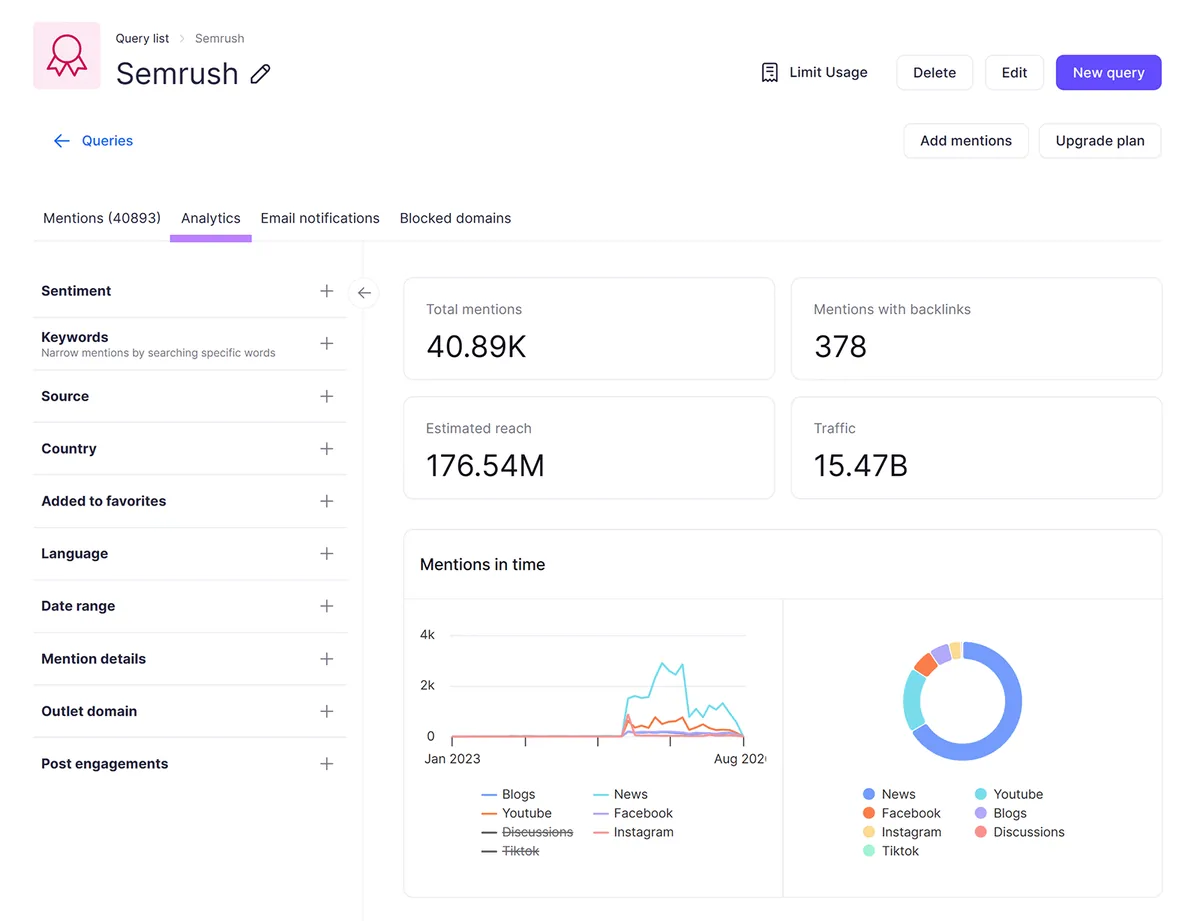This screenshot has height=921, width=1200.
Task: Click the Delete button
Action: tap(935, 73)
